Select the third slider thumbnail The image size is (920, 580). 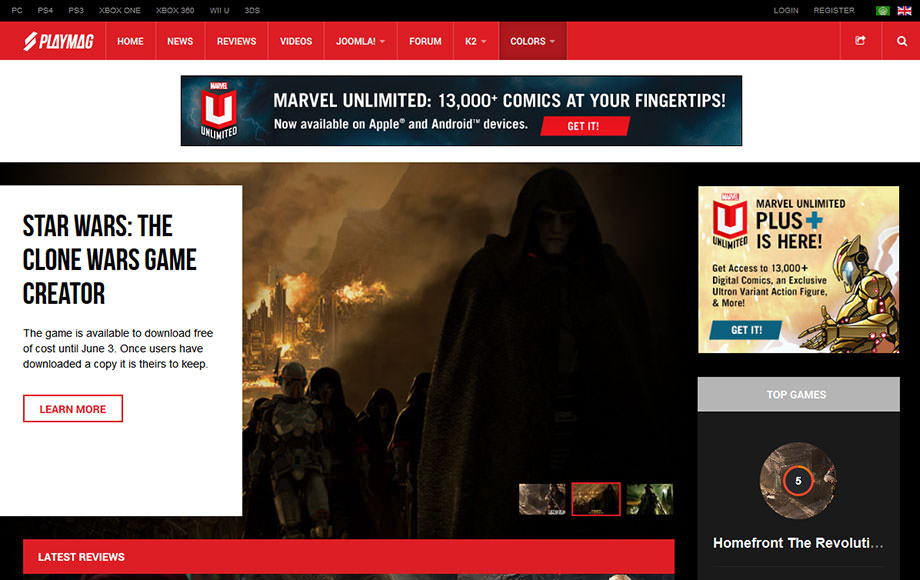(x=649, y=499)
